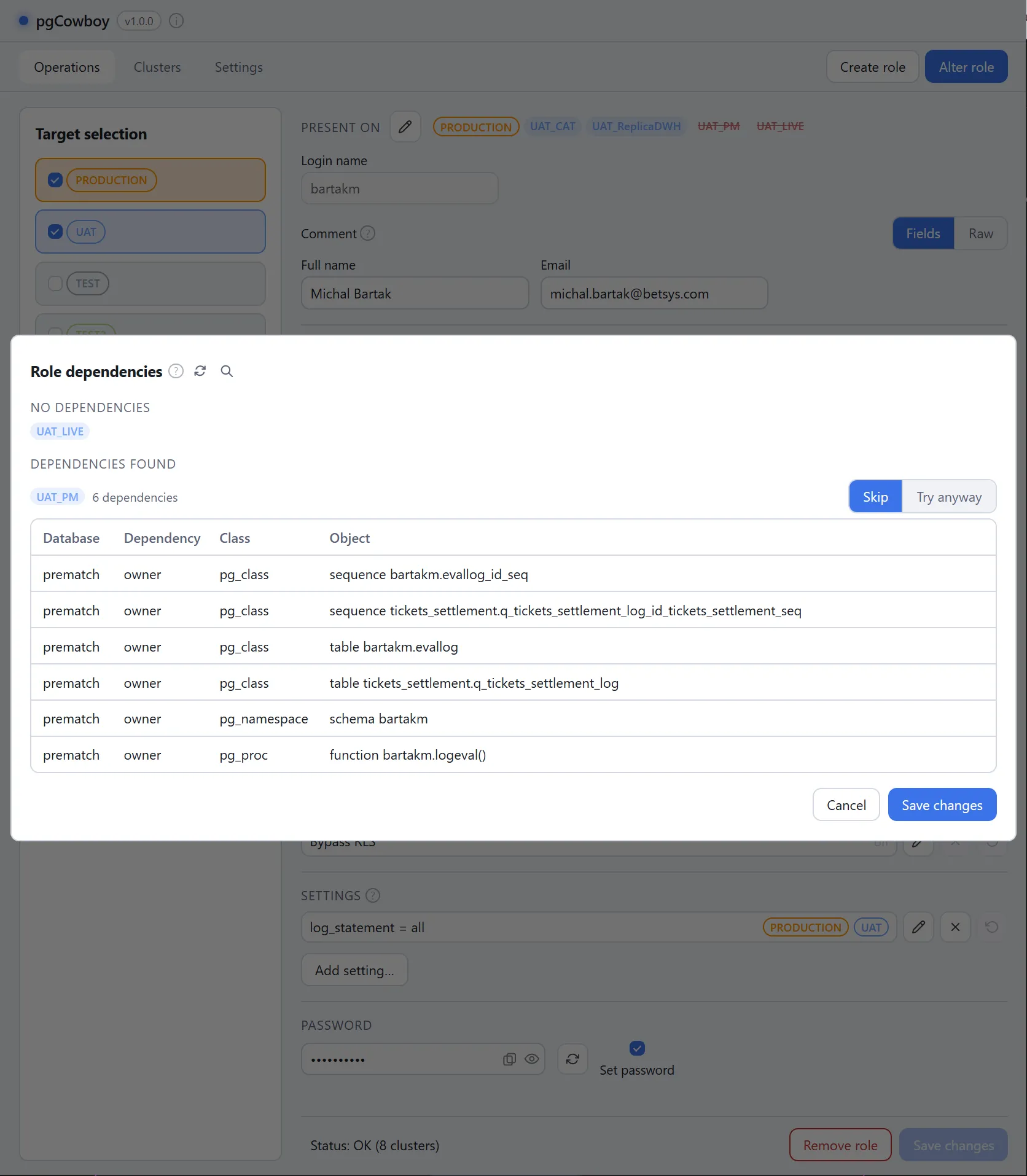This screenshot has height=1176, width=1027.
Task: Click the Full name field Michal Bartak
Action: tap(415, 294)
